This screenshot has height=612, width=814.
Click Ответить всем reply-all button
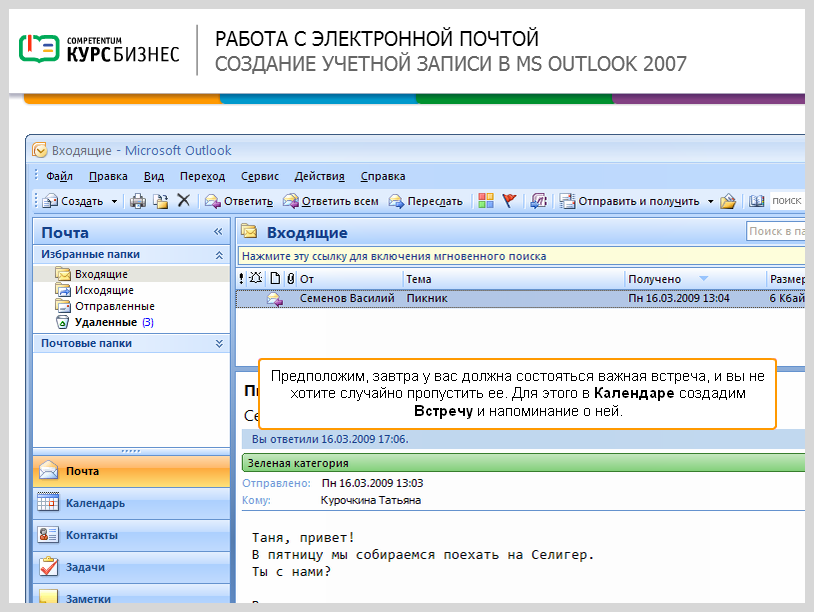(331, 201)
